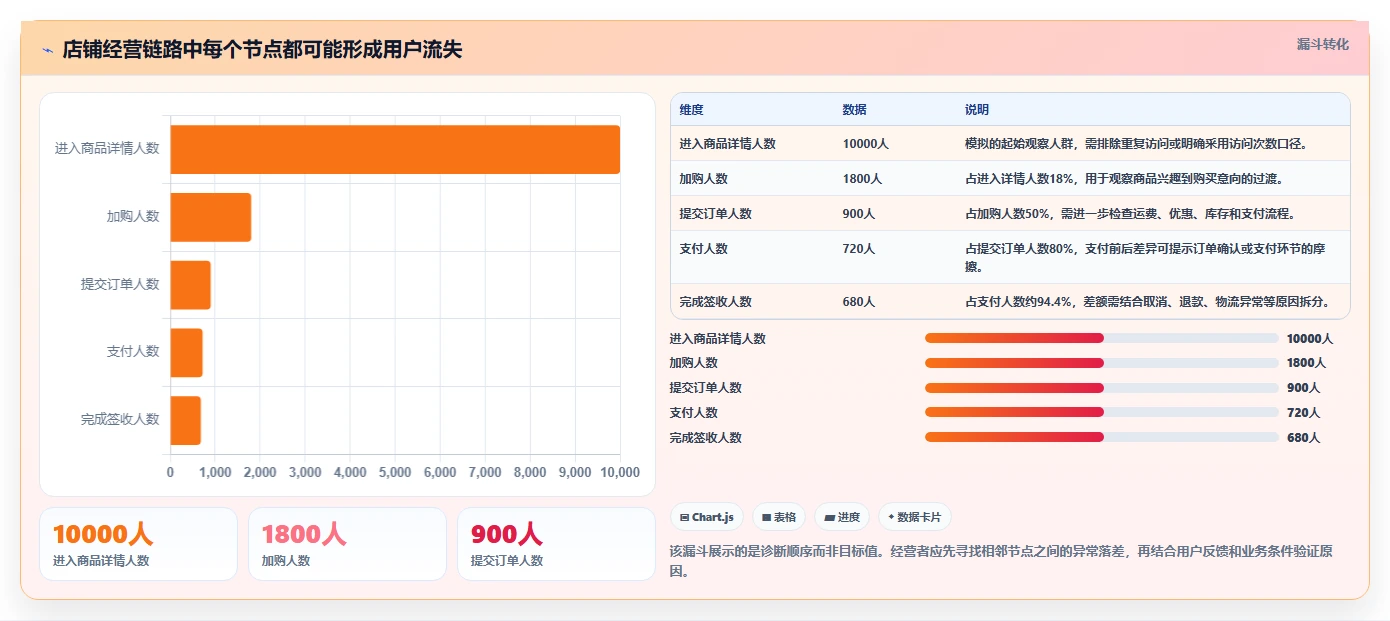Click the 5,000 axis tick label
This screenshot has width=1390, height=621.
tap(395, 472)
